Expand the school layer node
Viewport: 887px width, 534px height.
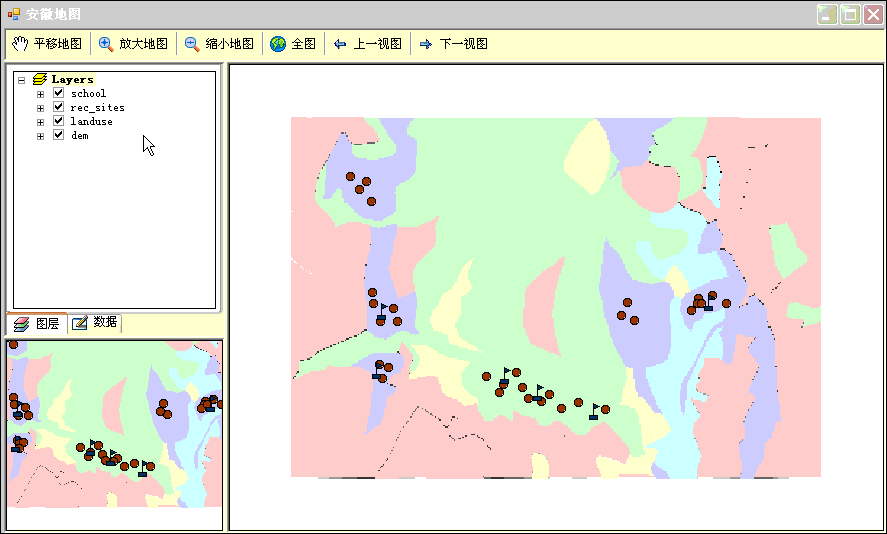click(40, 94)
